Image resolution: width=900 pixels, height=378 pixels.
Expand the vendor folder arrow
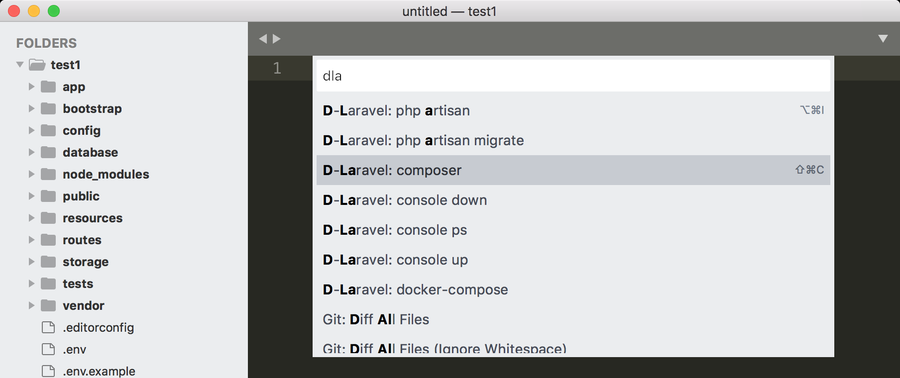click(32, 306)
